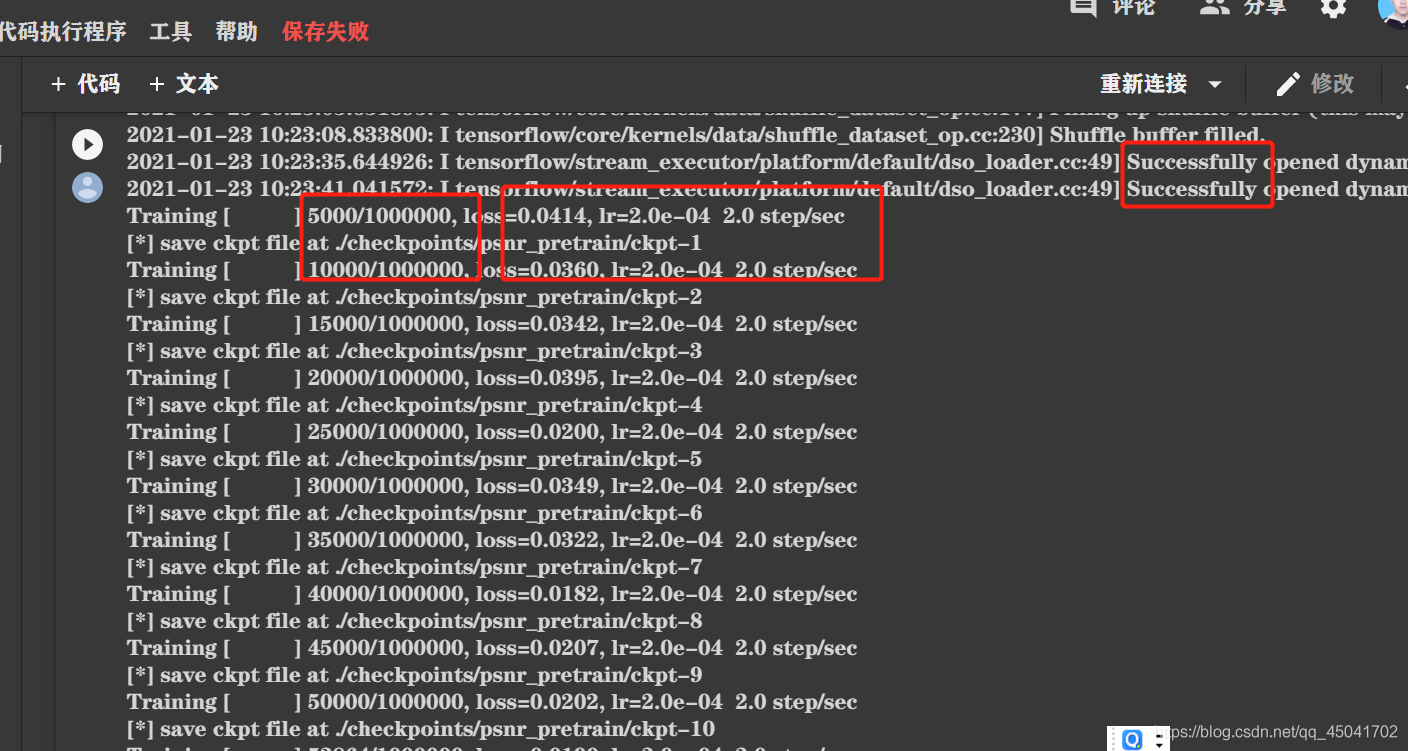Add a text cell with + 文本

click(183, 84)
